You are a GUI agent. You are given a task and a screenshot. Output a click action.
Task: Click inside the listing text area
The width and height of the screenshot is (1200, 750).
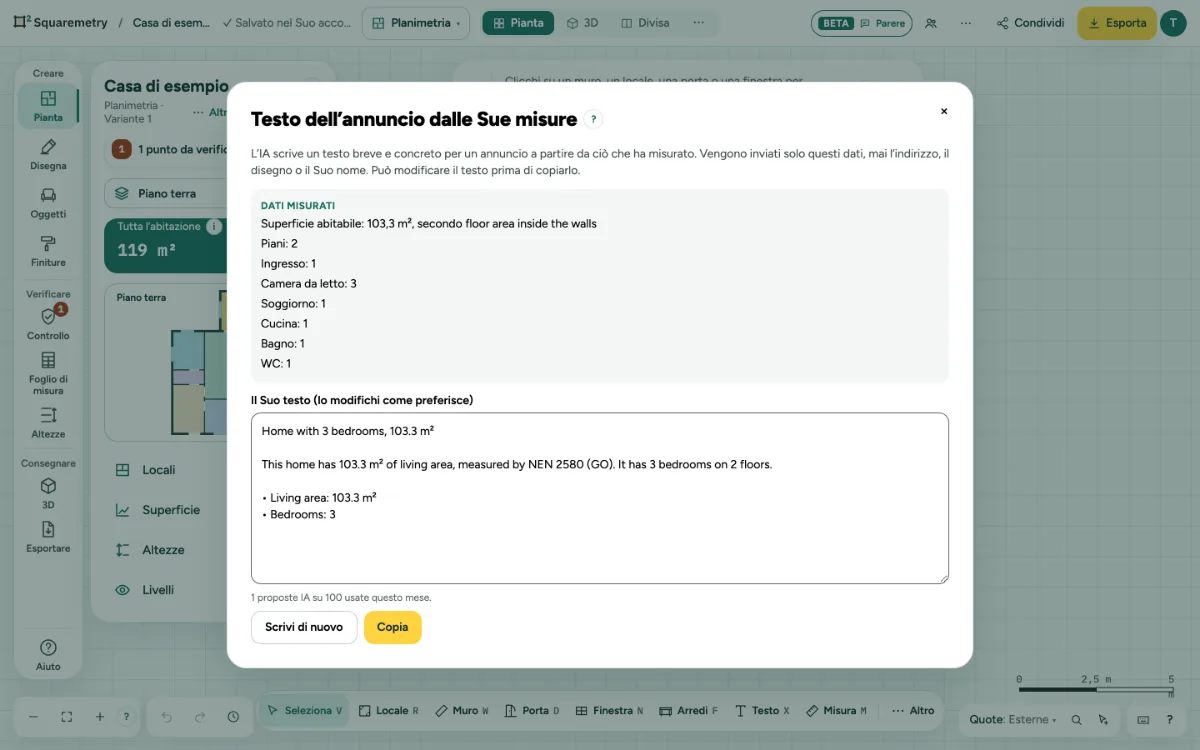pos(600,498)
